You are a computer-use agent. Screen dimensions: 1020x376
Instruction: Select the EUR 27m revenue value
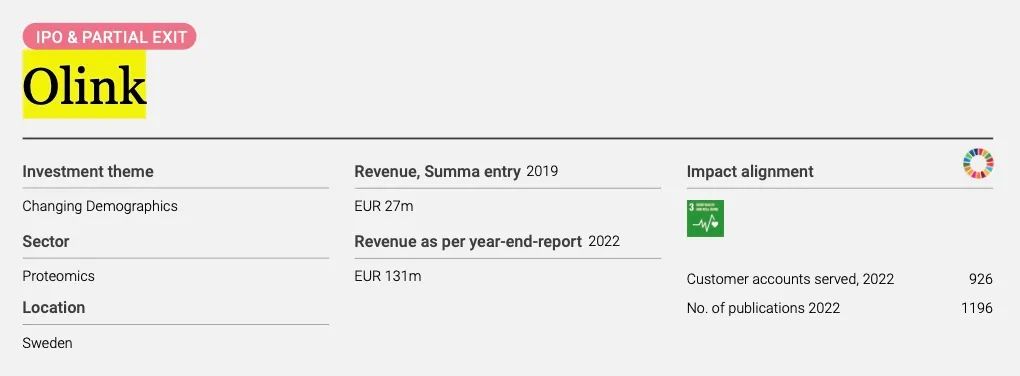pos(384,206)
